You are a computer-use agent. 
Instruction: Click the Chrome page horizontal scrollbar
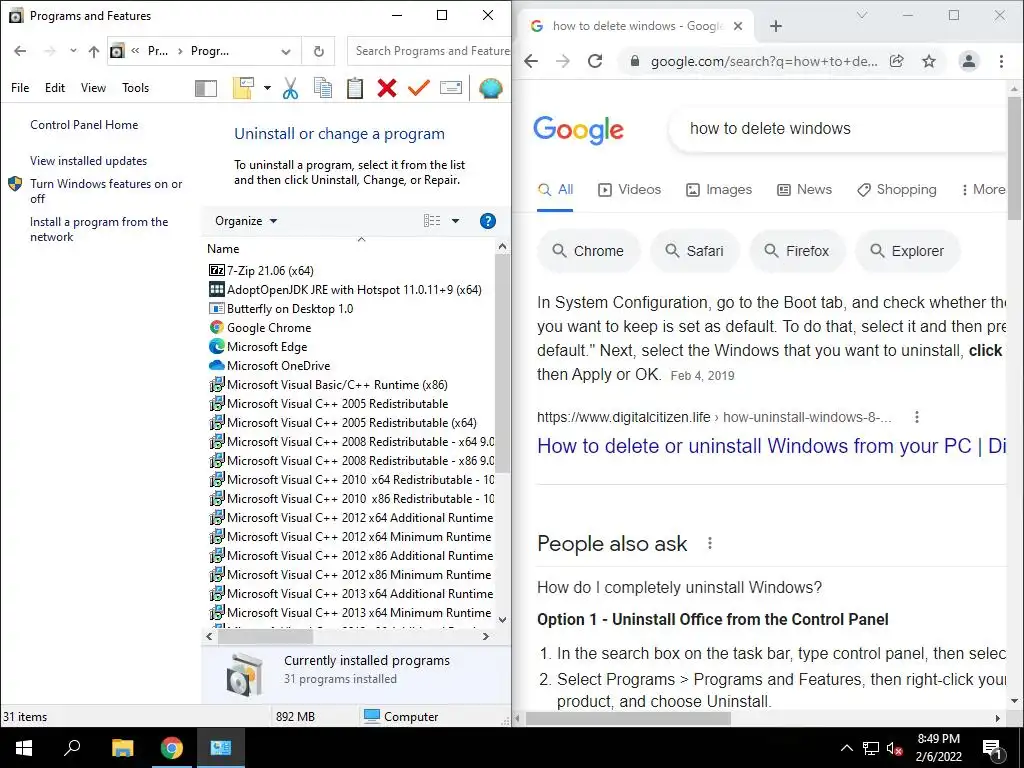pyautogui.click(x=628, y=718)
